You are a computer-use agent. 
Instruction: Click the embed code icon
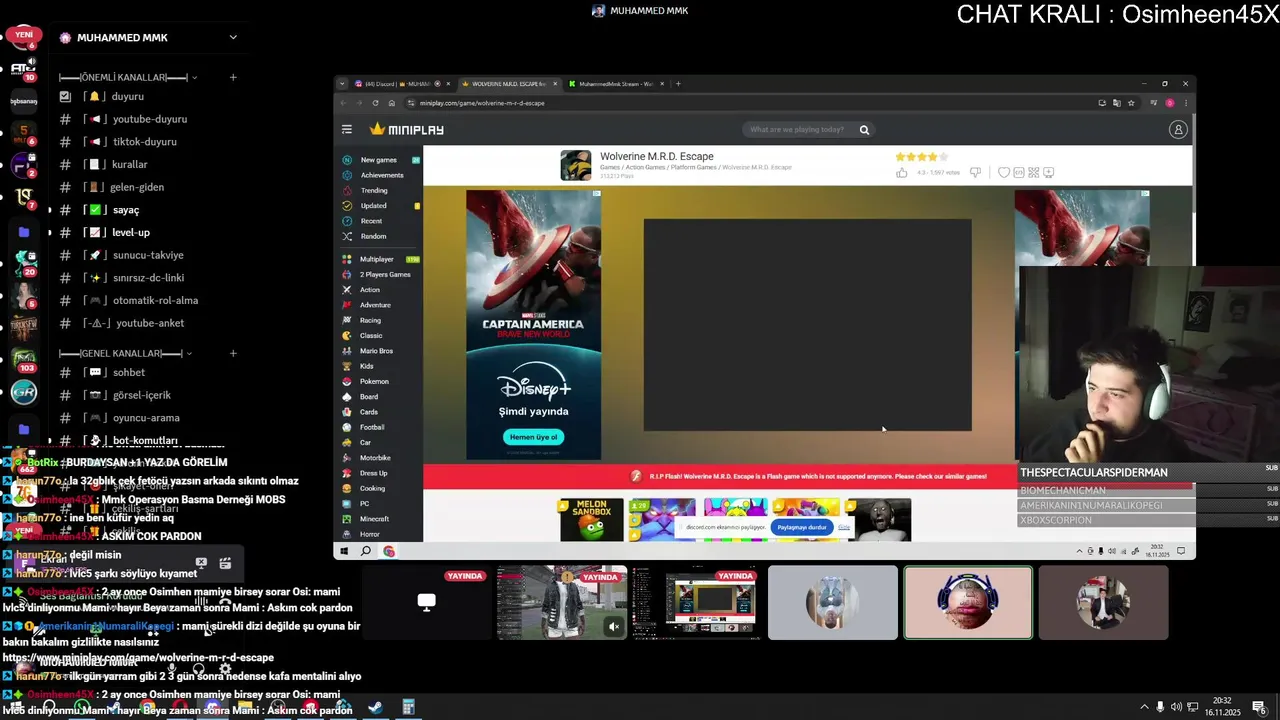coord(1019,172)
